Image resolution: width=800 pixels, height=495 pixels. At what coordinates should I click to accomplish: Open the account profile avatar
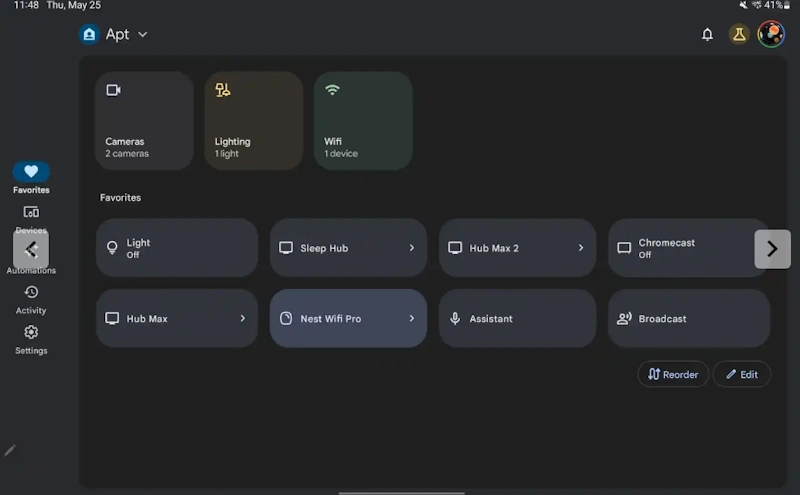(x=771, y=34)
